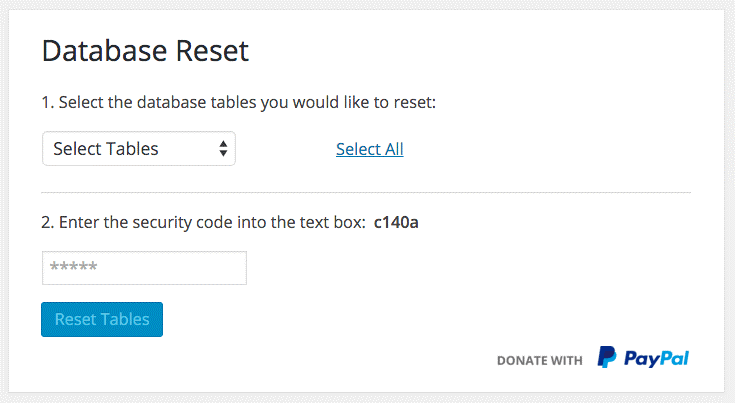Image resolution: width=735 pixels, height=403 pixels.
Task: Click the upward arrow of the tables selector
Action: [223, 144]
